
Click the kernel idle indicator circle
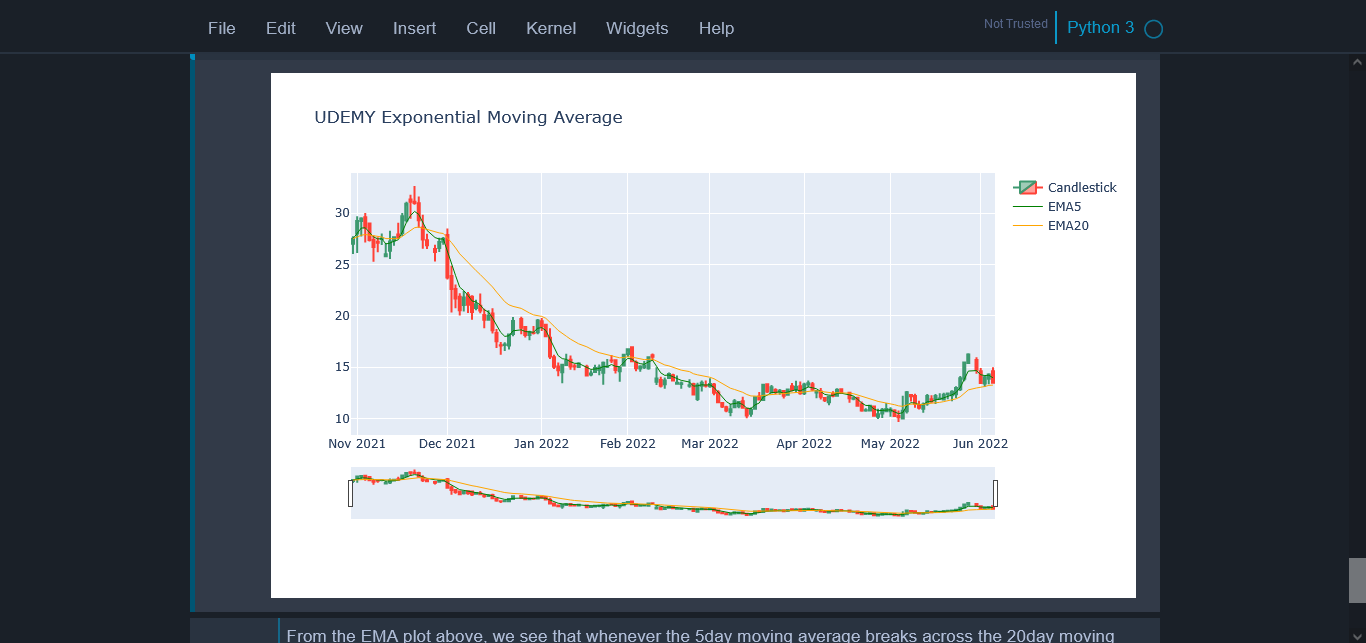point(1153,29)
